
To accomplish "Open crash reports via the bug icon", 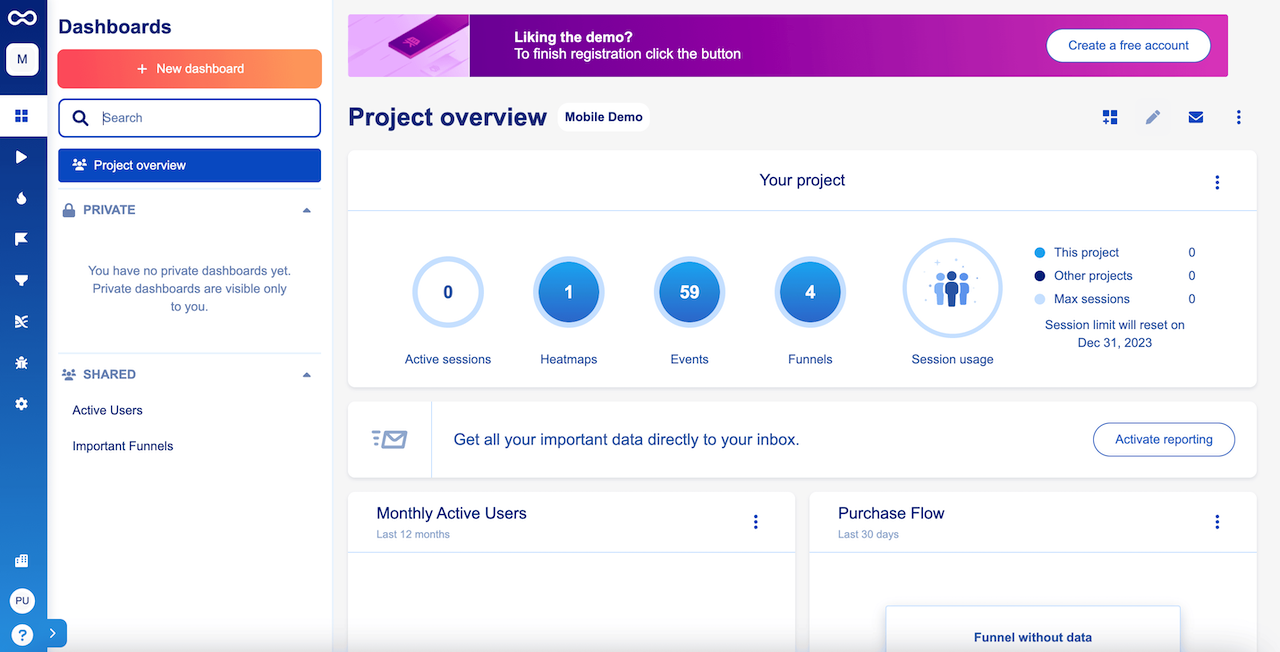I will [22, 362].
